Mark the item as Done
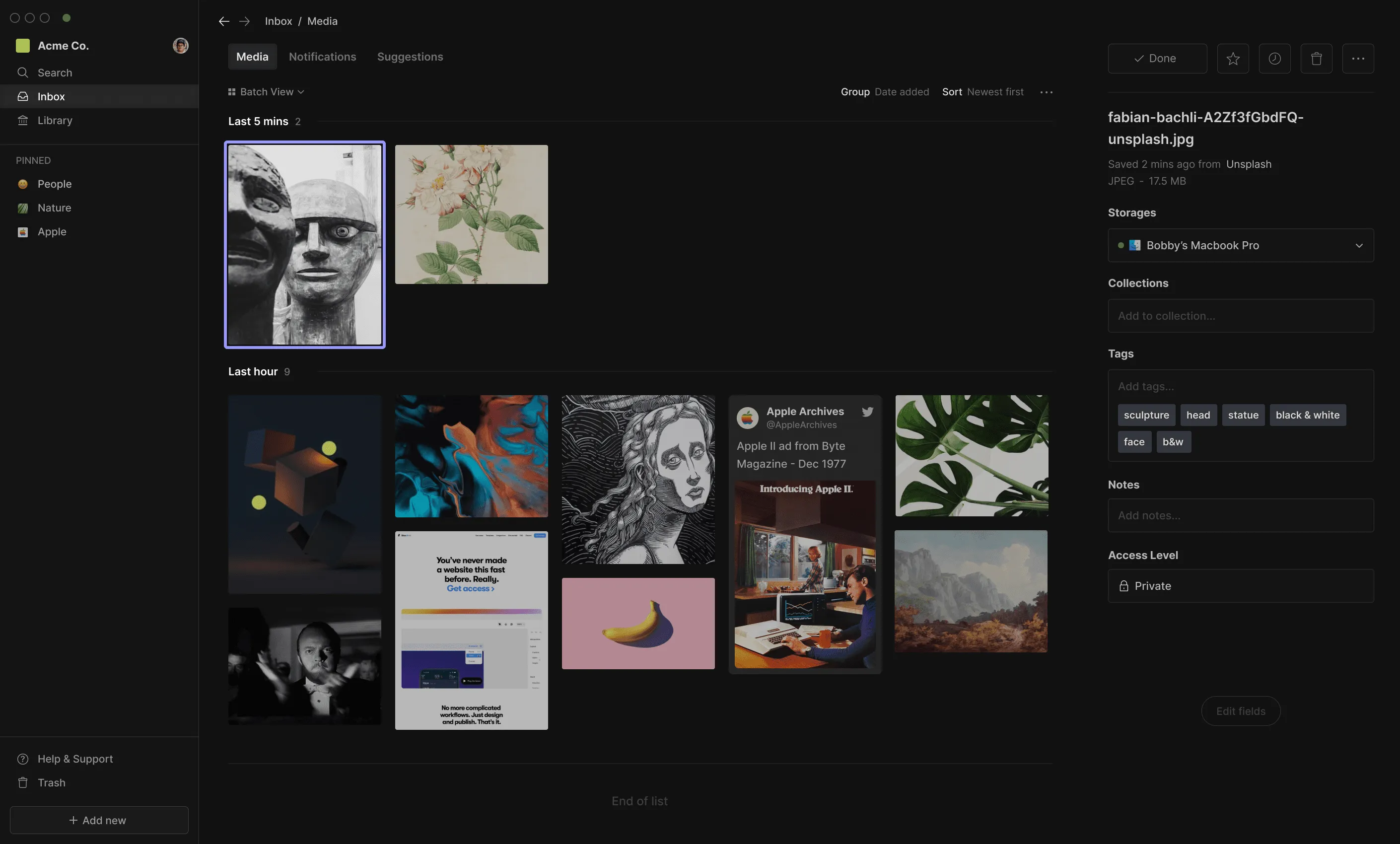Viewport: 1400px width, 844px height. [x=1157, y=59]
